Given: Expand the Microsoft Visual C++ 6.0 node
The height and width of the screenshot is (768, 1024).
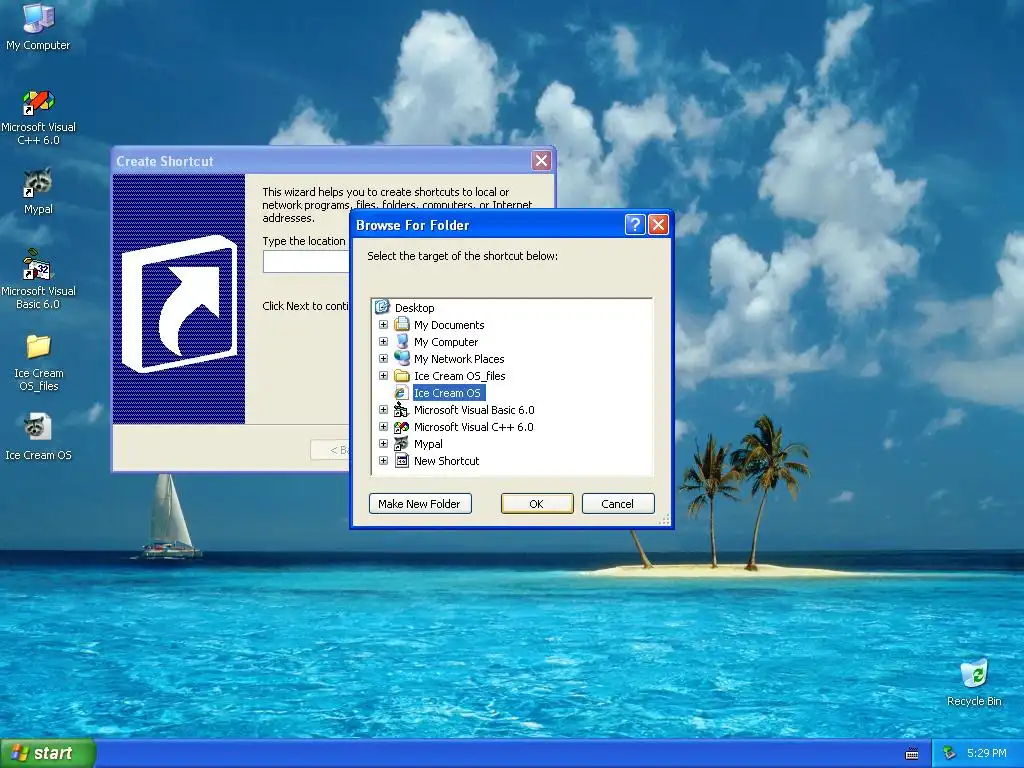Looking at the screenshot, I should coord(383,426).
